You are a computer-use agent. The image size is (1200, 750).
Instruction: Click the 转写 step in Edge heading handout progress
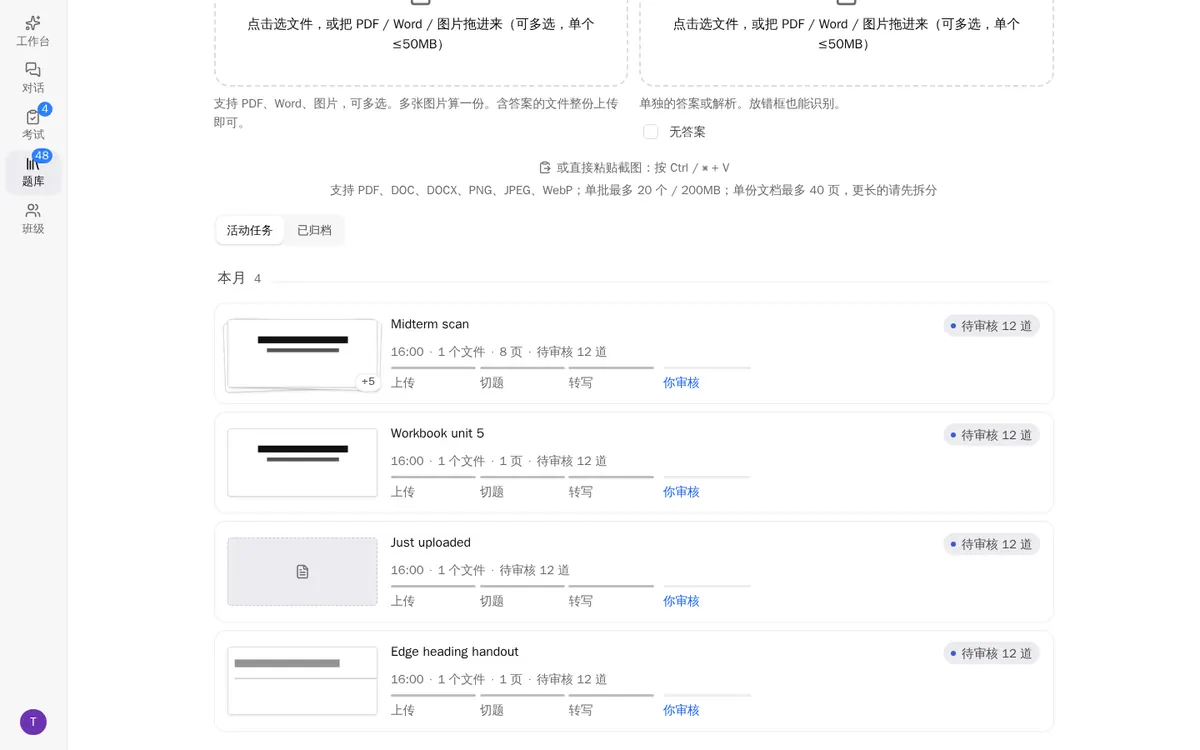[581, 709]
